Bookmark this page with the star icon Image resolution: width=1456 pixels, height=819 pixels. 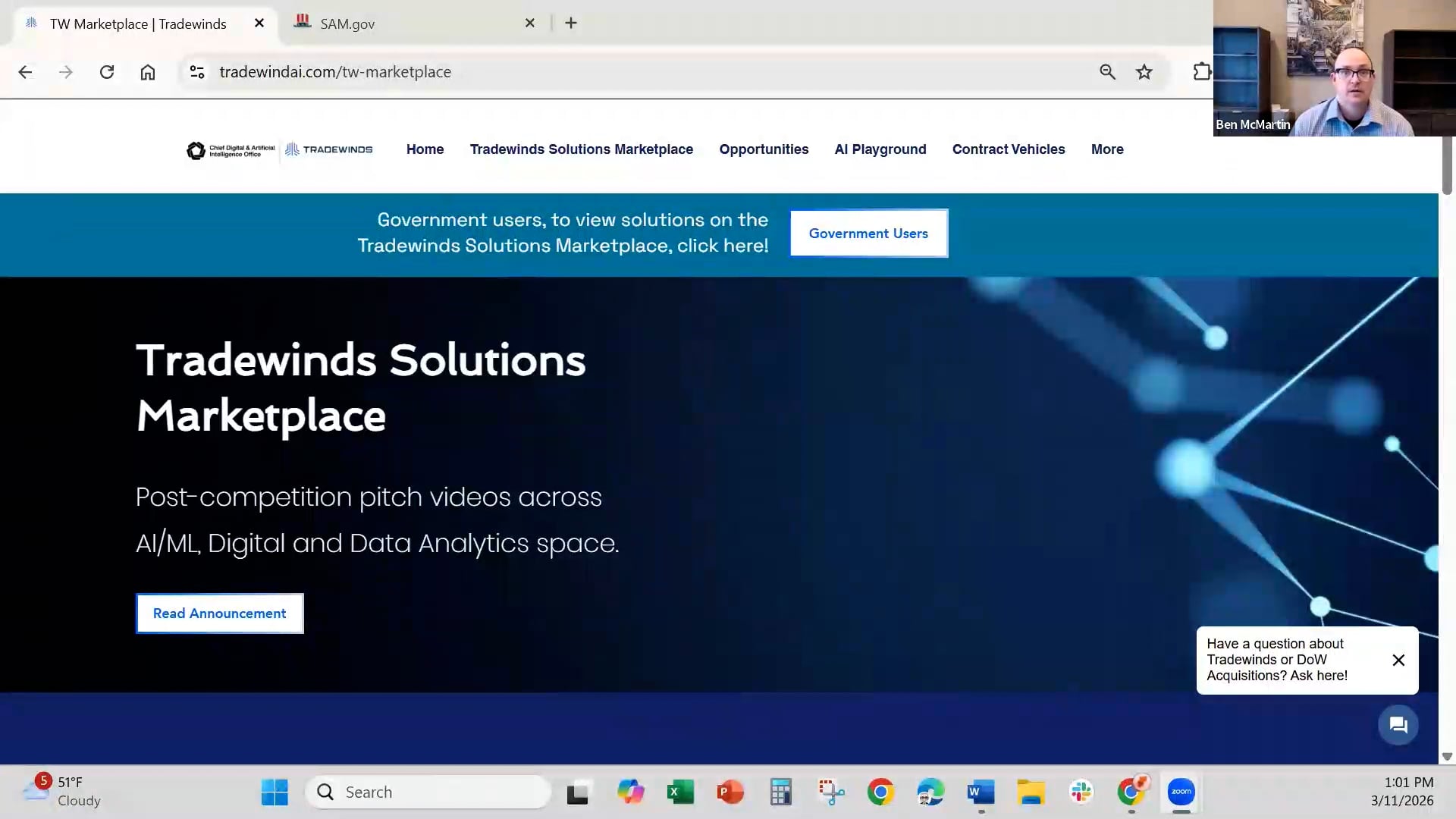coord(1144,72)
